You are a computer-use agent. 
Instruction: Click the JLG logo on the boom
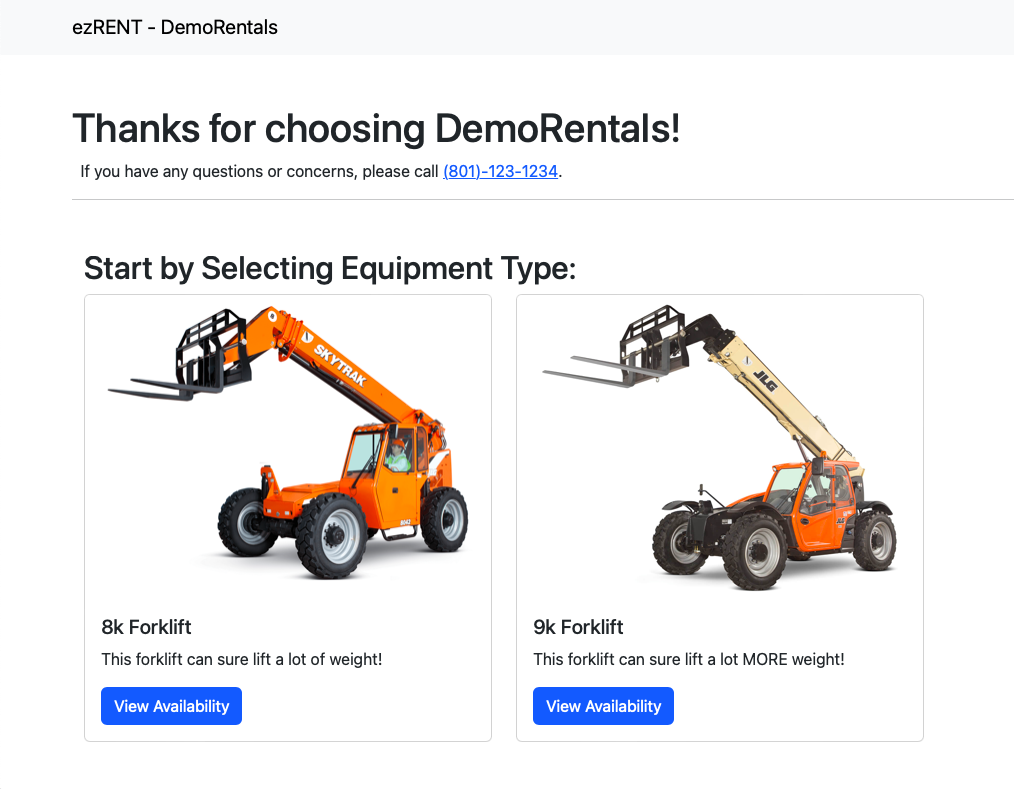765,380
